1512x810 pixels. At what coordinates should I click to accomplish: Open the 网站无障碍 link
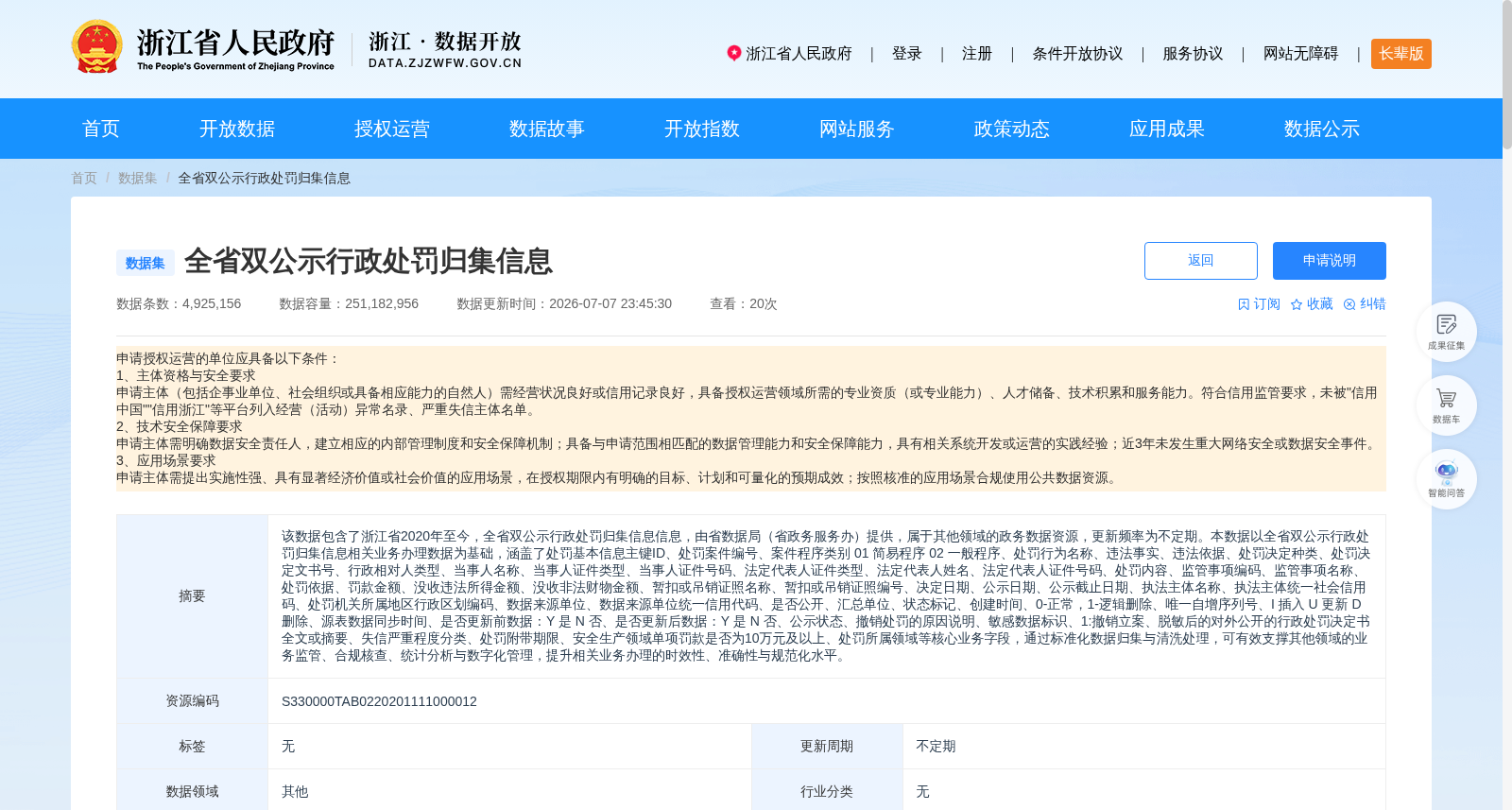(x=1301, y=54)
